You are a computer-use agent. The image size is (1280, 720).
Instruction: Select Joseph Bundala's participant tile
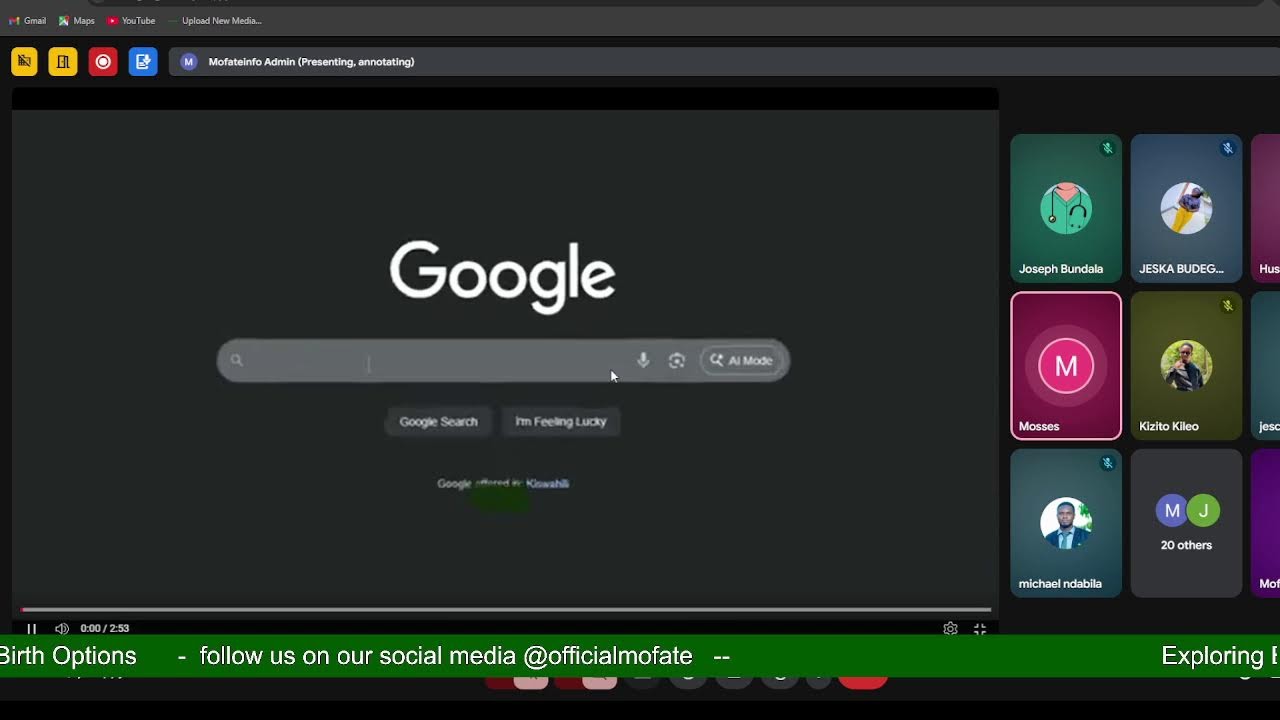click(1066, 208)
